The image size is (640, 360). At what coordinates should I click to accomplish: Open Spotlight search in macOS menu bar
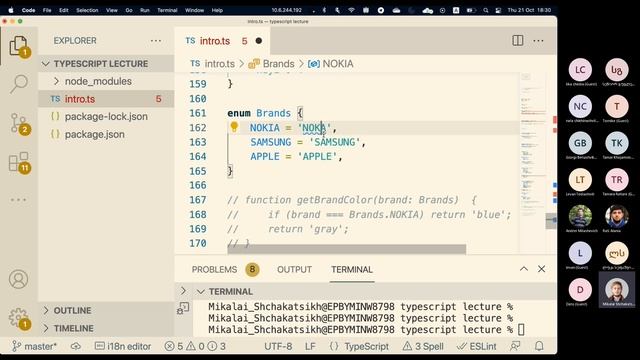485,10
